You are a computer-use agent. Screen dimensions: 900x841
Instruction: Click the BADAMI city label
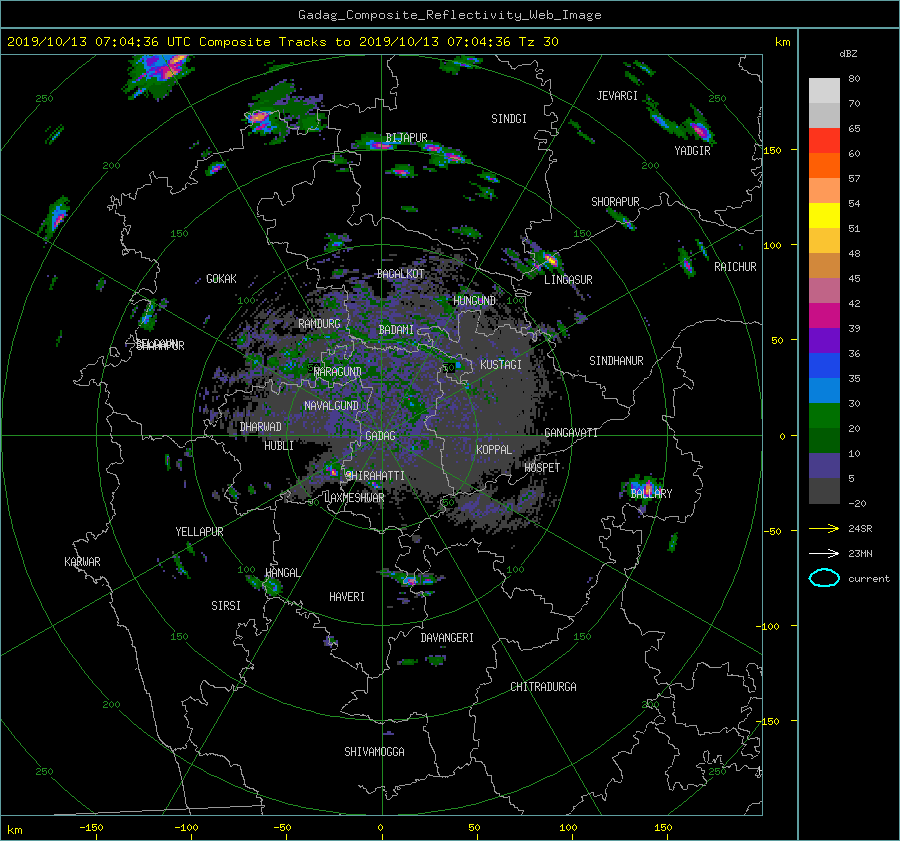[x=396, y=330]
